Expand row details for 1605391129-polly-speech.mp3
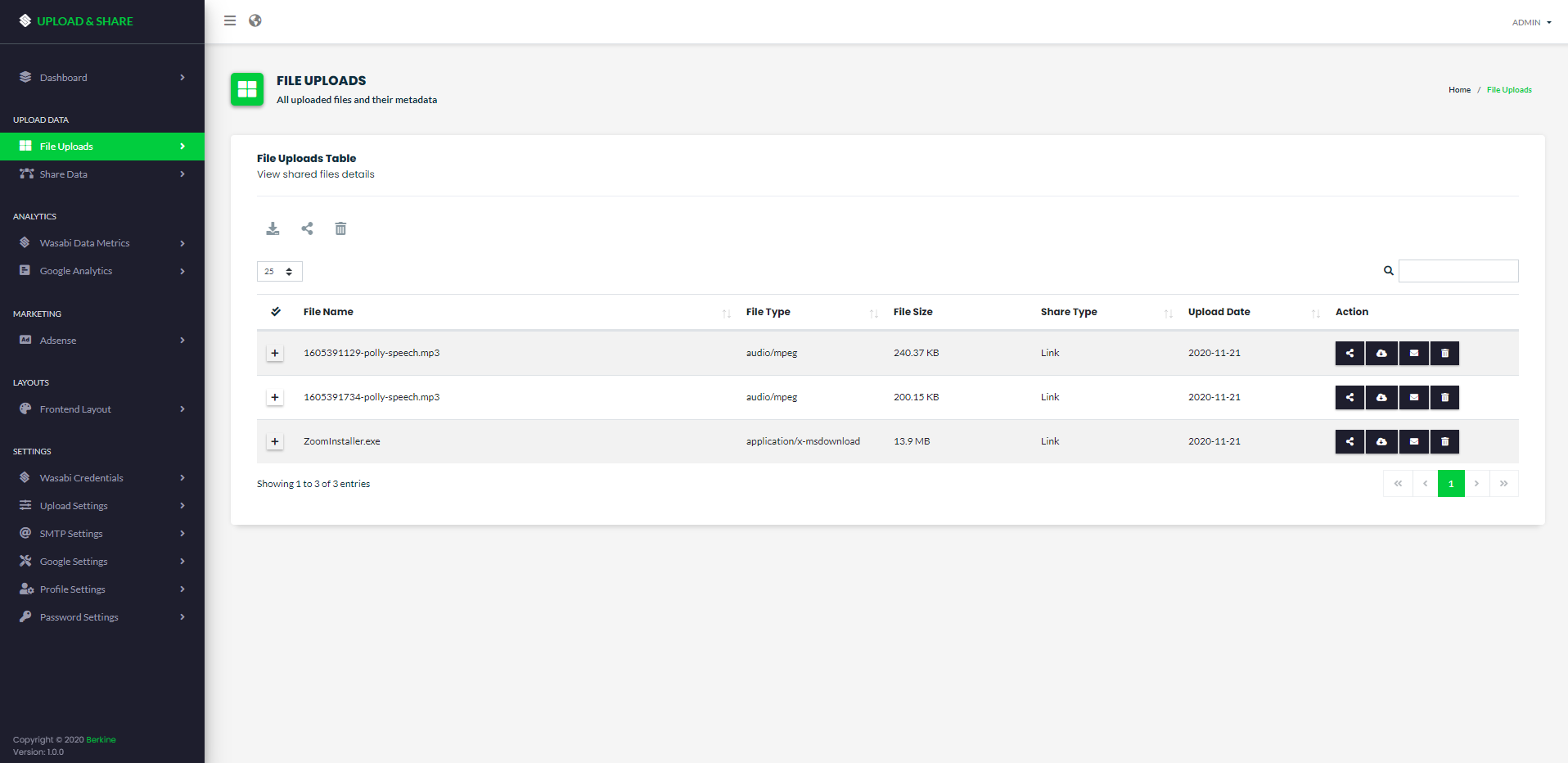Screen dimensions: 1568x763 tap(275, 354)
